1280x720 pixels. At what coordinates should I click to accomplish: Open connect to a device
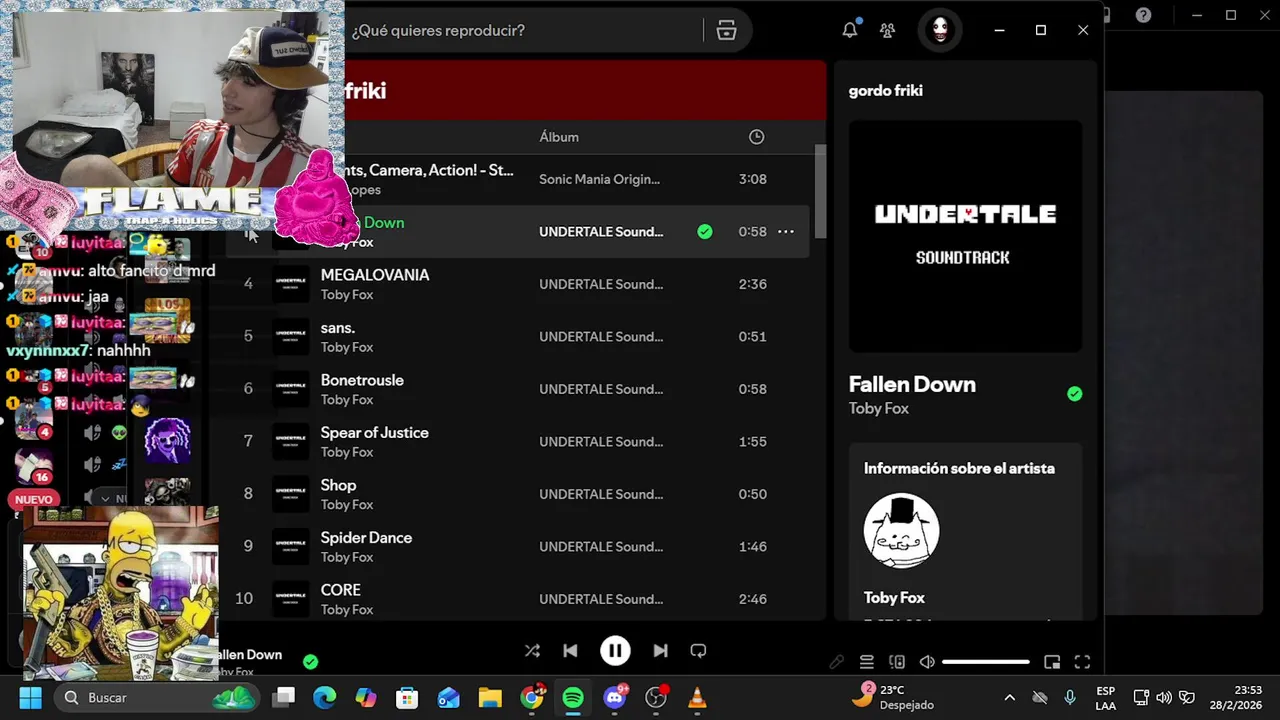897,662
